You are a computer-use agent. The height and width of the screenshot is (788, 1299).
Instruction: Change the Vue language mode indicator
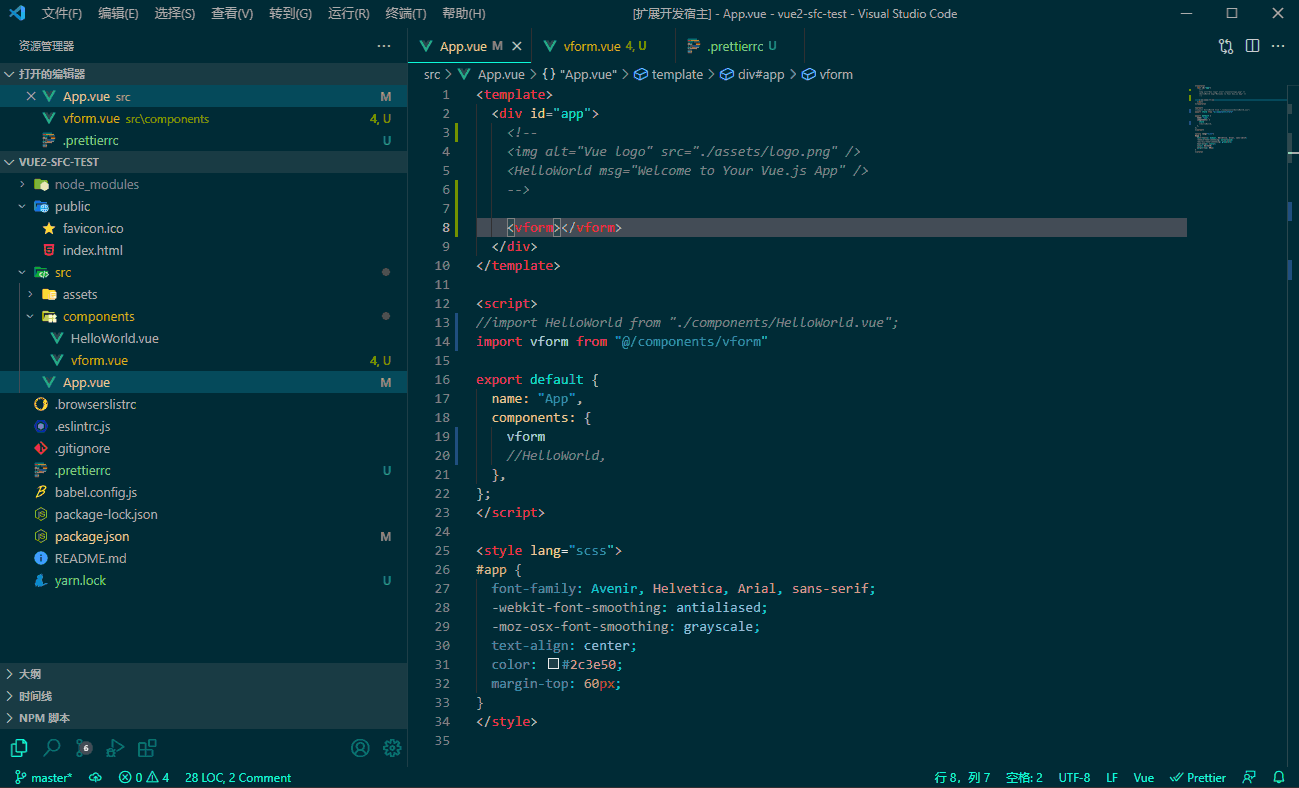1143,778
